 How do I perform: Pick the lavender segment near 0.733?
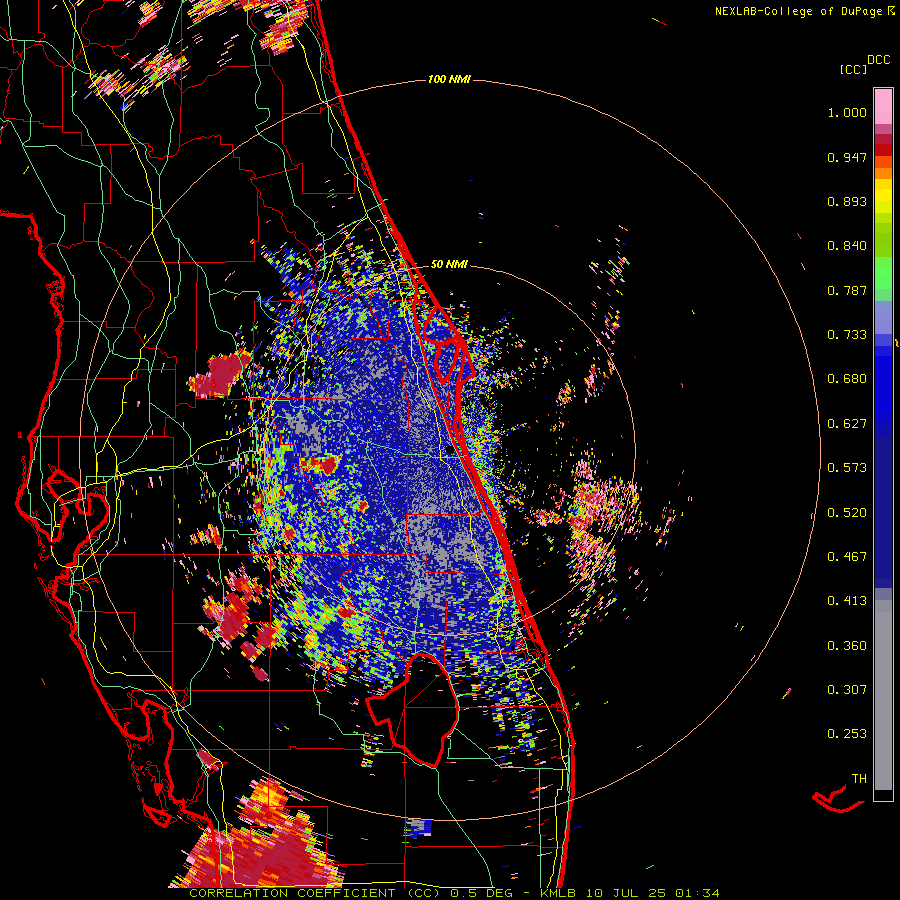[x=883, y=319]
